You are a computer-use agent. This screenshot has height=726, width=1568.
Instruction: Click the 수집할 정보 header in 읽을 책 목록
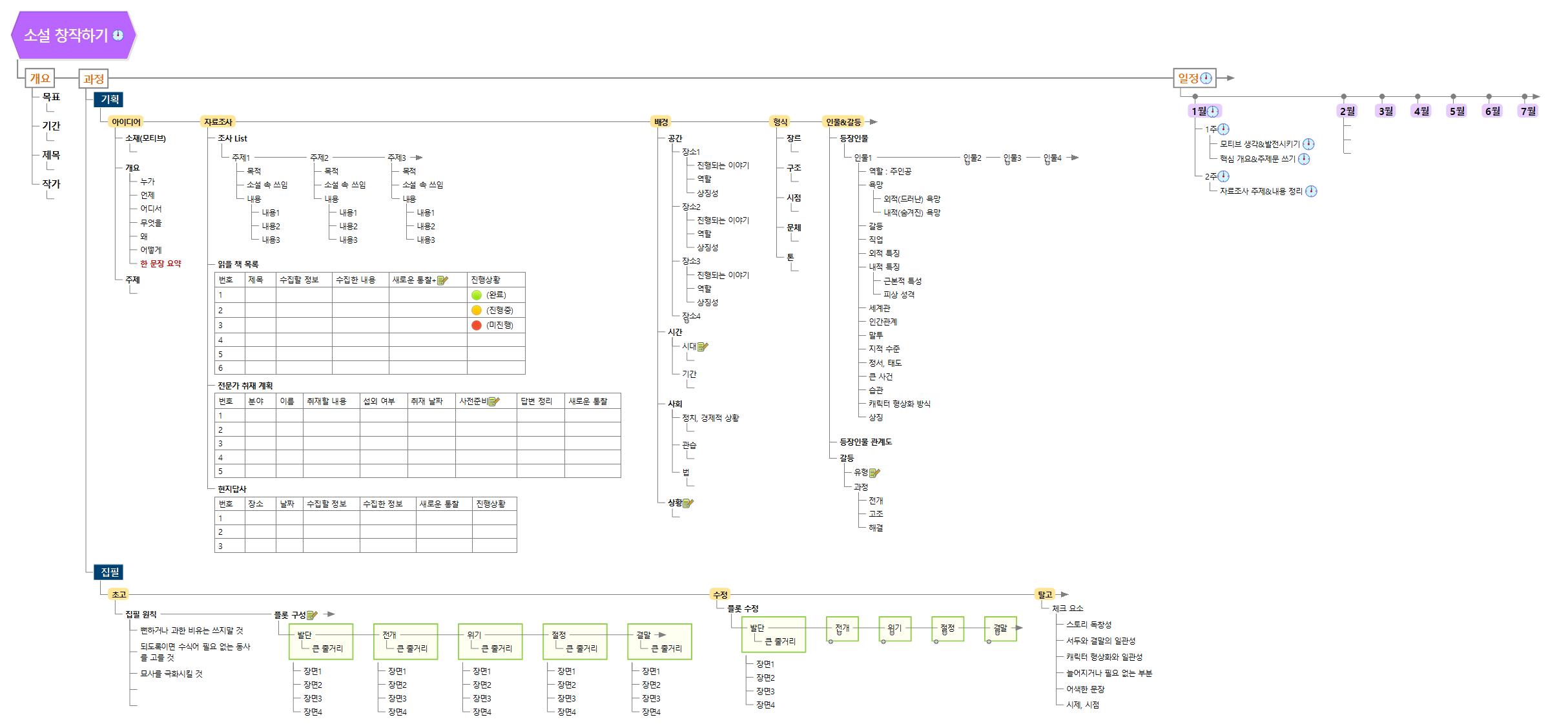coord(298,280)
